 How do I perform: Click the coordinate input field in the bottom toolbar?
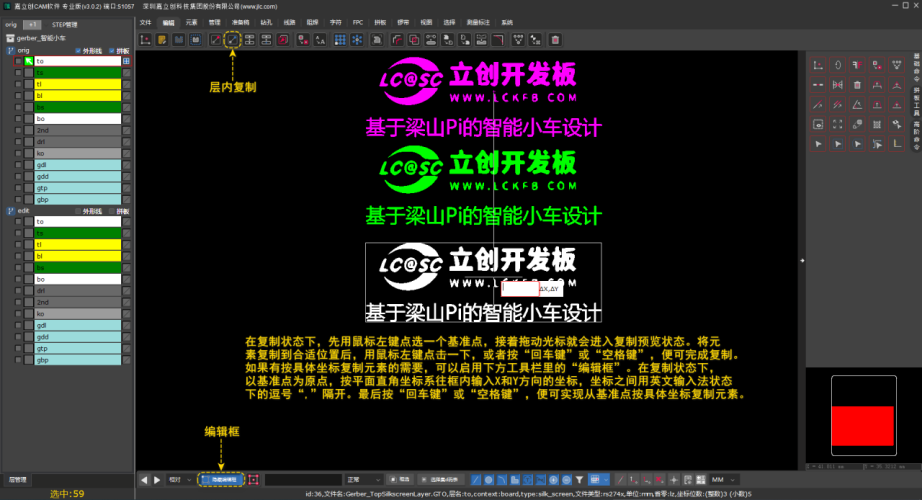coord(303,480)
